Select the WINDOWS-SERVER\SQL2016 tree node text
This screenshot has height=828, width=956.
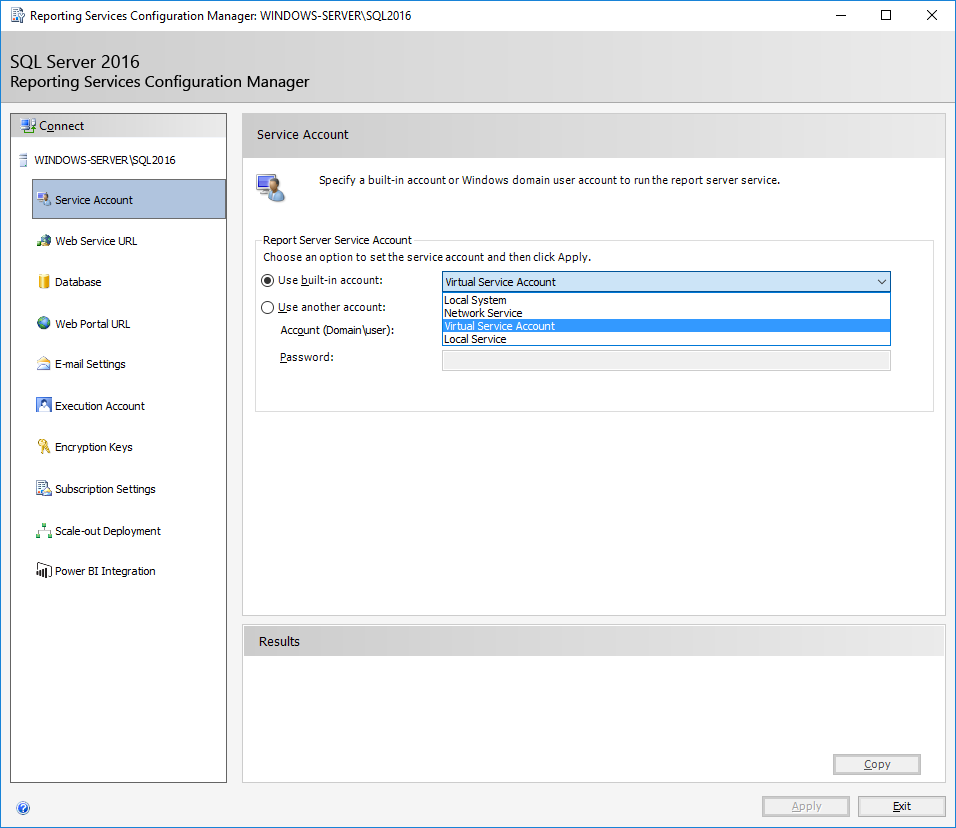[105, 160]
